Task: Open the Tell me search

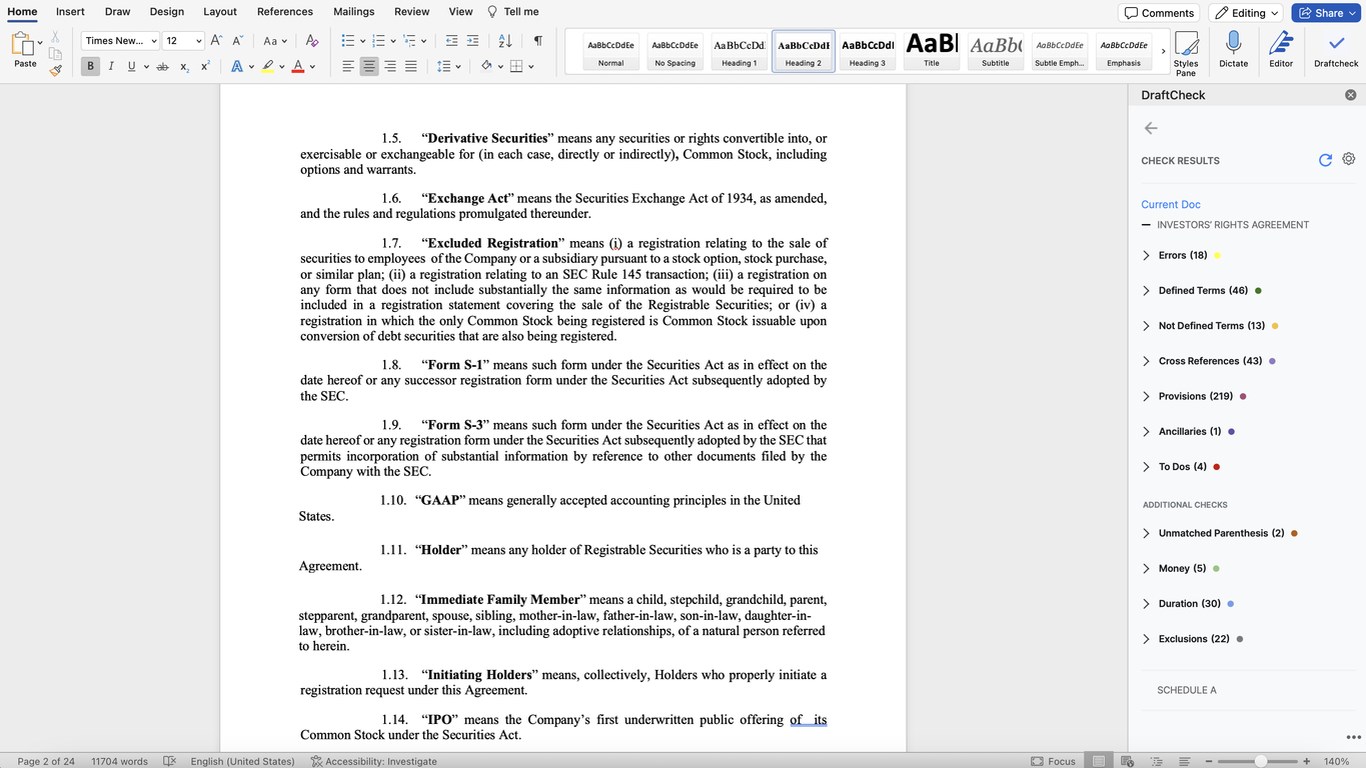Action: point(512,12)
